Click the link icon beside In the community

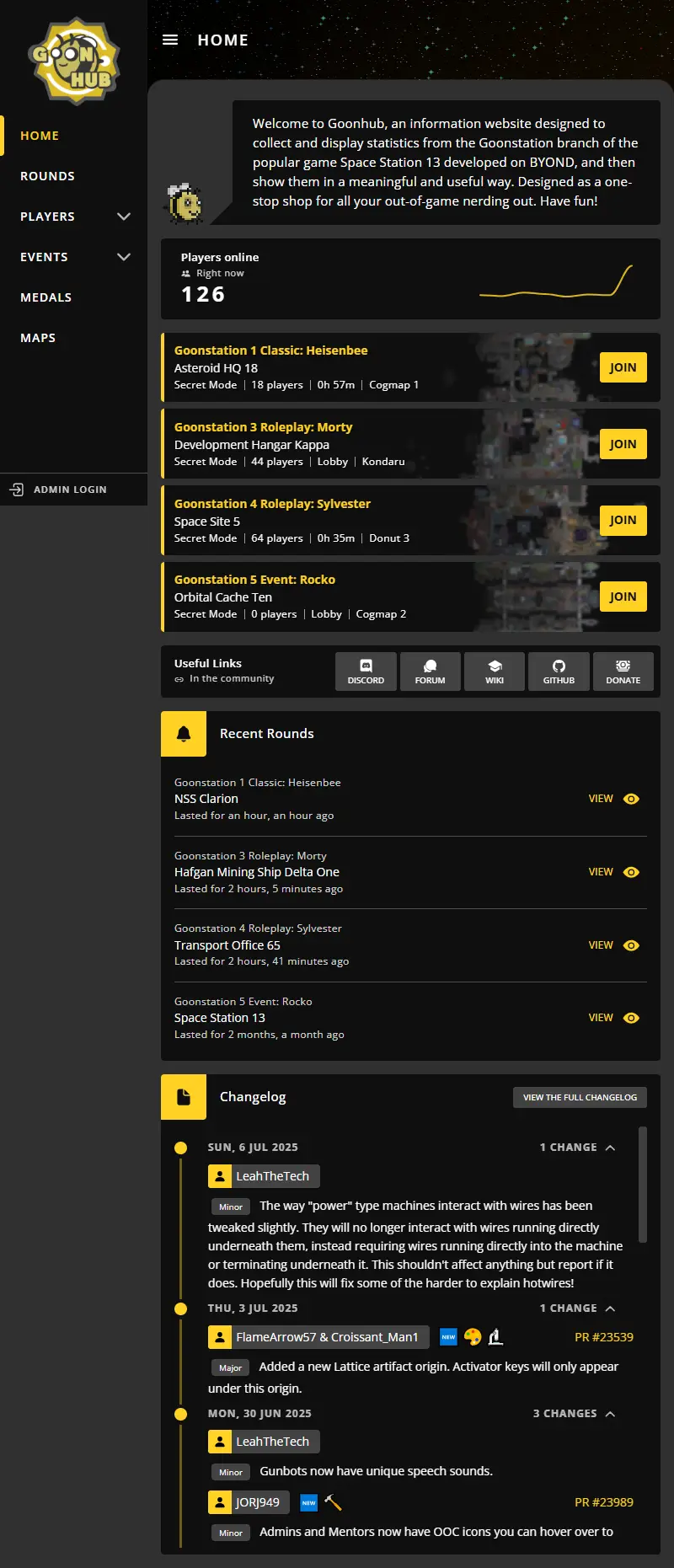(179, 679)
